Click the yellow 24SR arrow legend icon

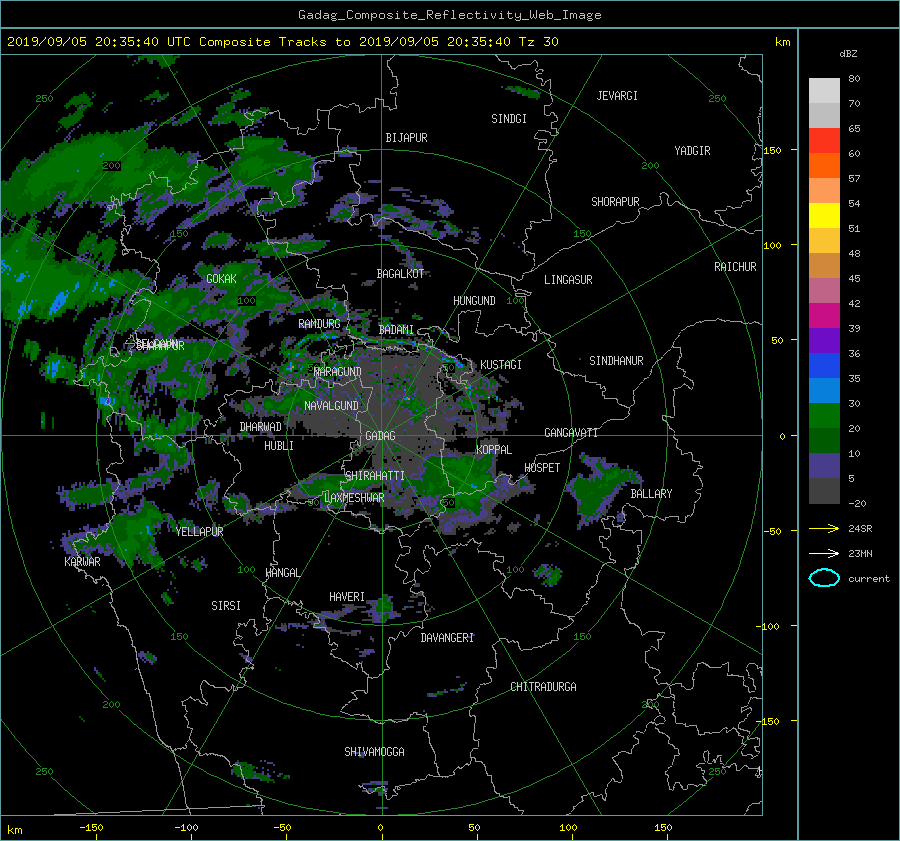click(824, 528)
